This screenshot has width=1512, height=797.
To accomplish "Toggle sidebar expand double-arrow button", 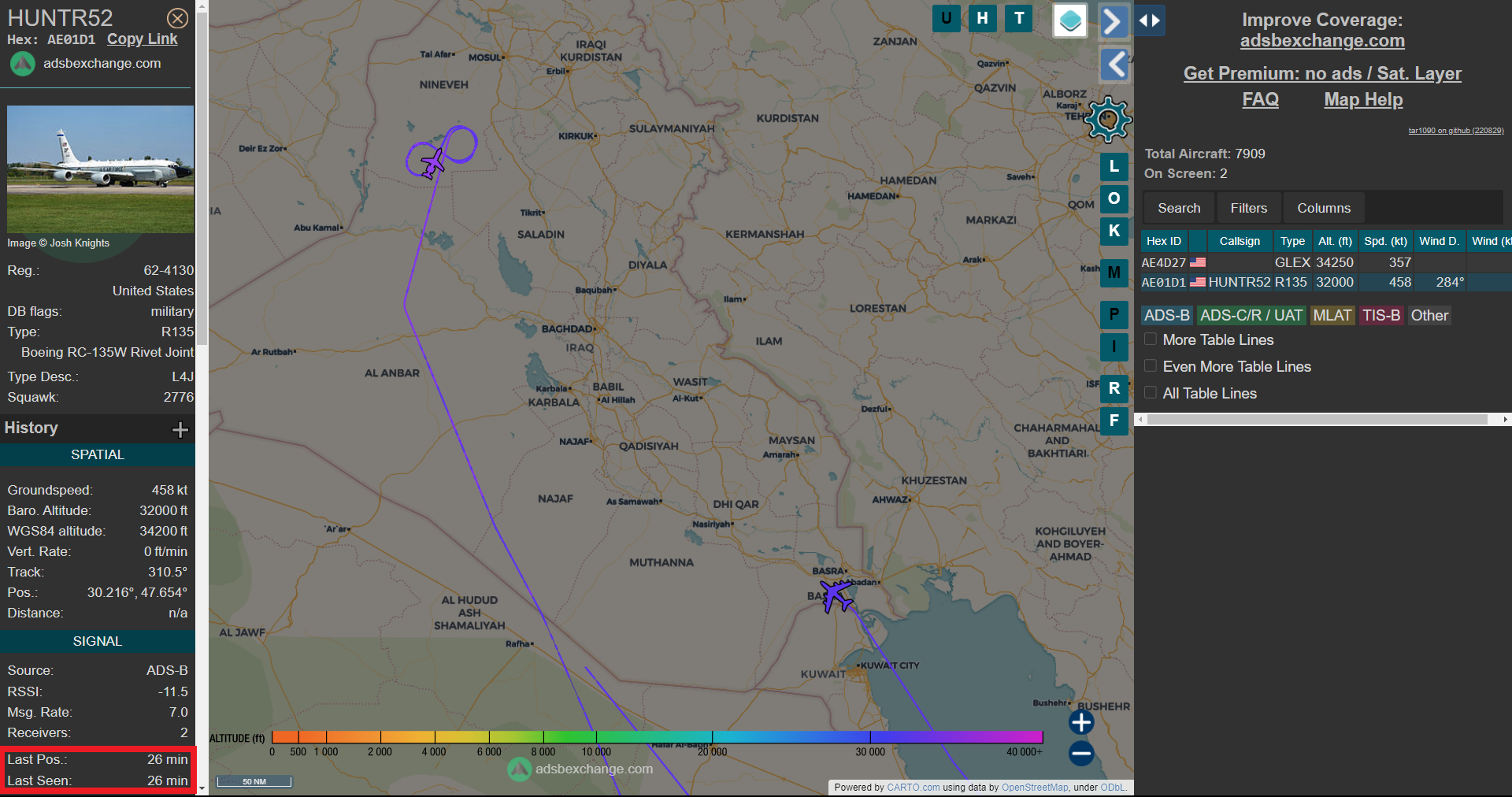I will pyautogui.click(x=1150, y=20).
